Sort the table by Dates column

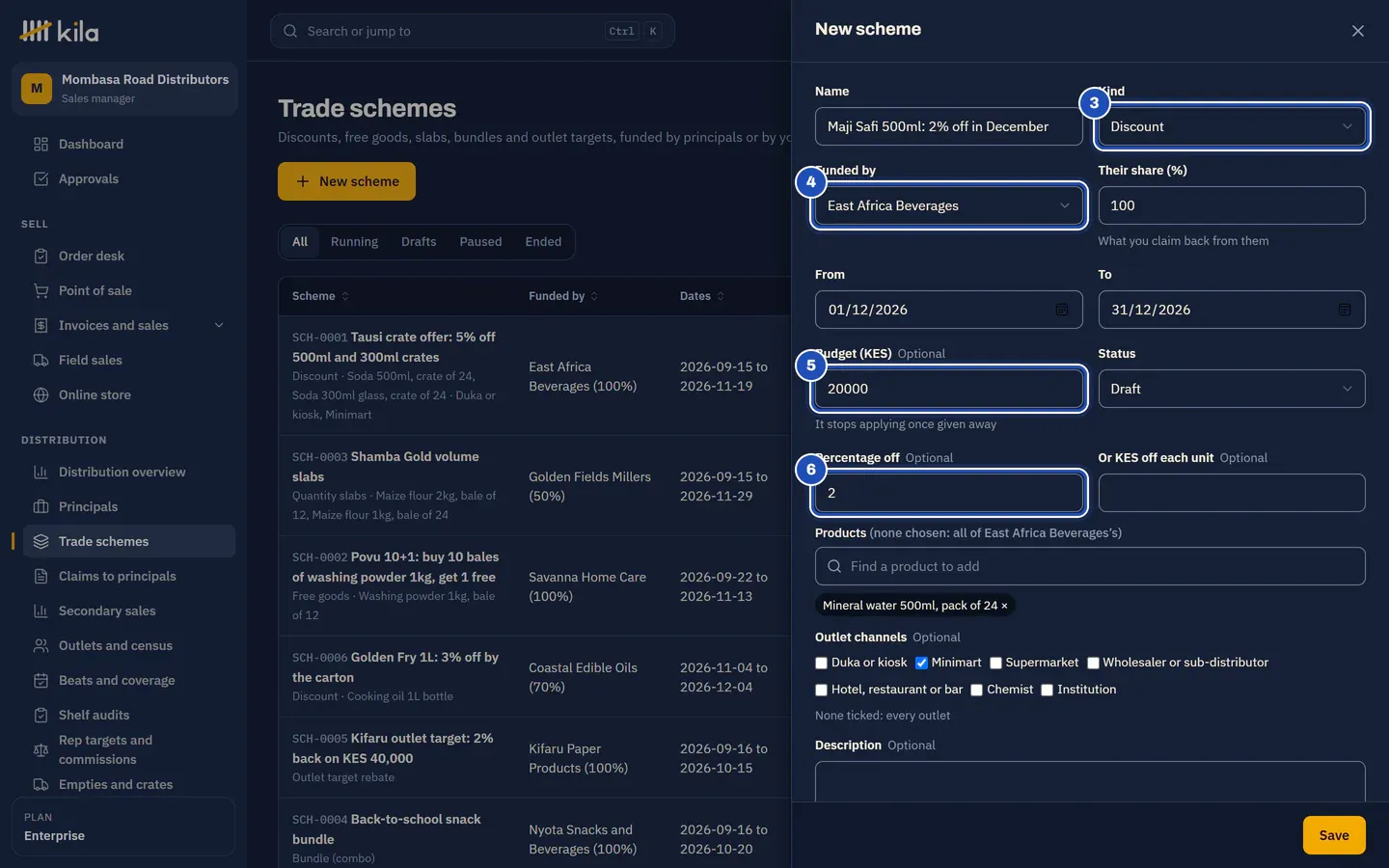click(701, 296)
